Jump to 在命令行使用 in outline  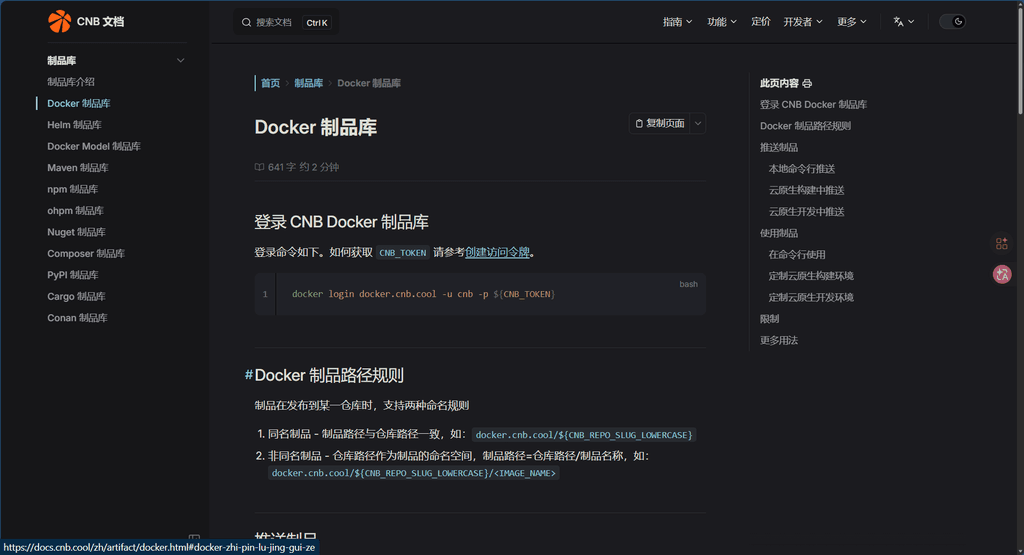[797, 255]
